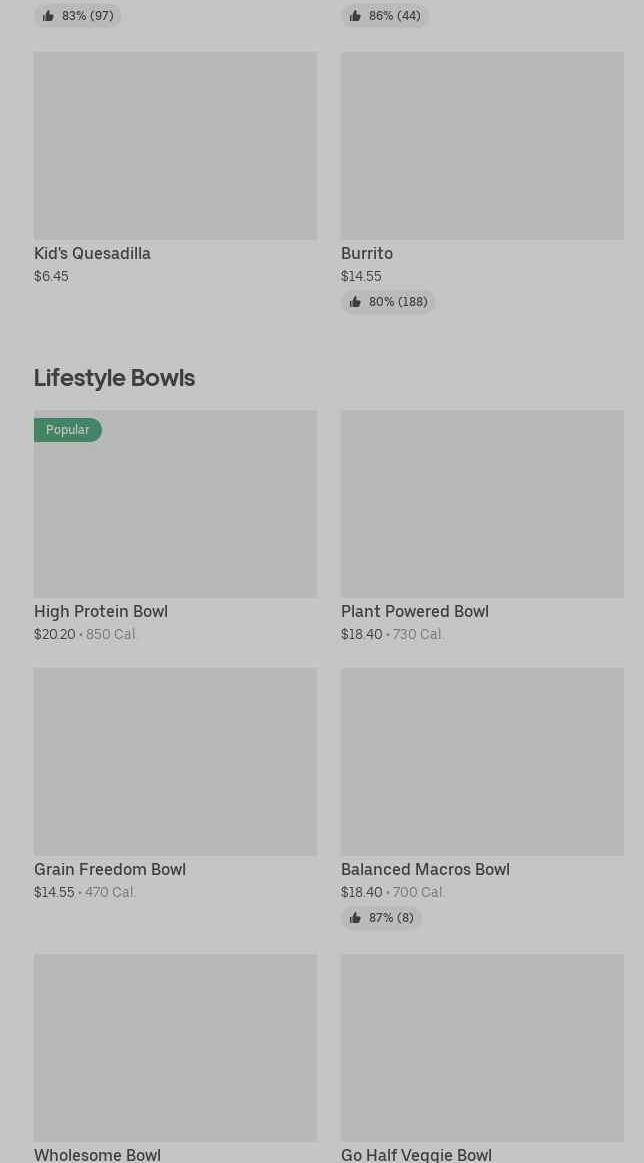
Task: Open the Kid's Quesadilla item image
Action: tap(175, 146)
